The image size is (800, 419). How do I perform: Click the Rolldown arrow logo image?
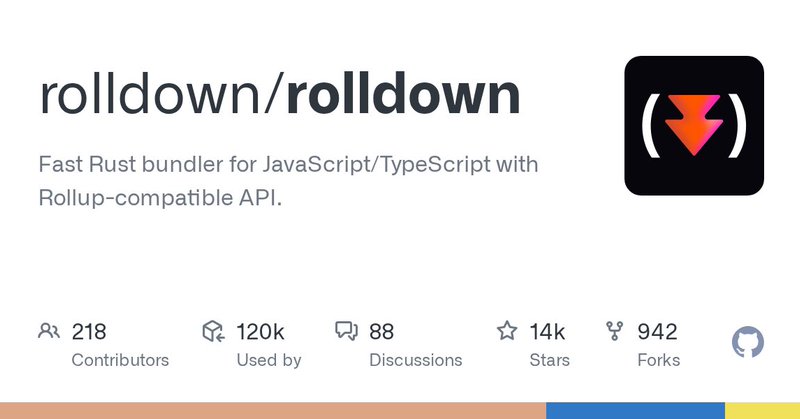(x=694, y=126)
